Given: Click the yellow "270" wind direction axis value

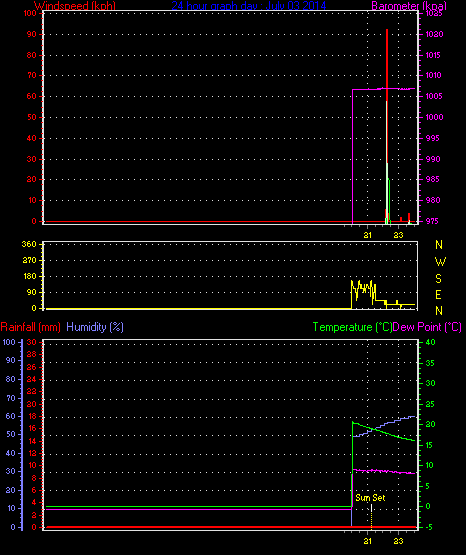Looking at the screenshot, I should [29, 260].
